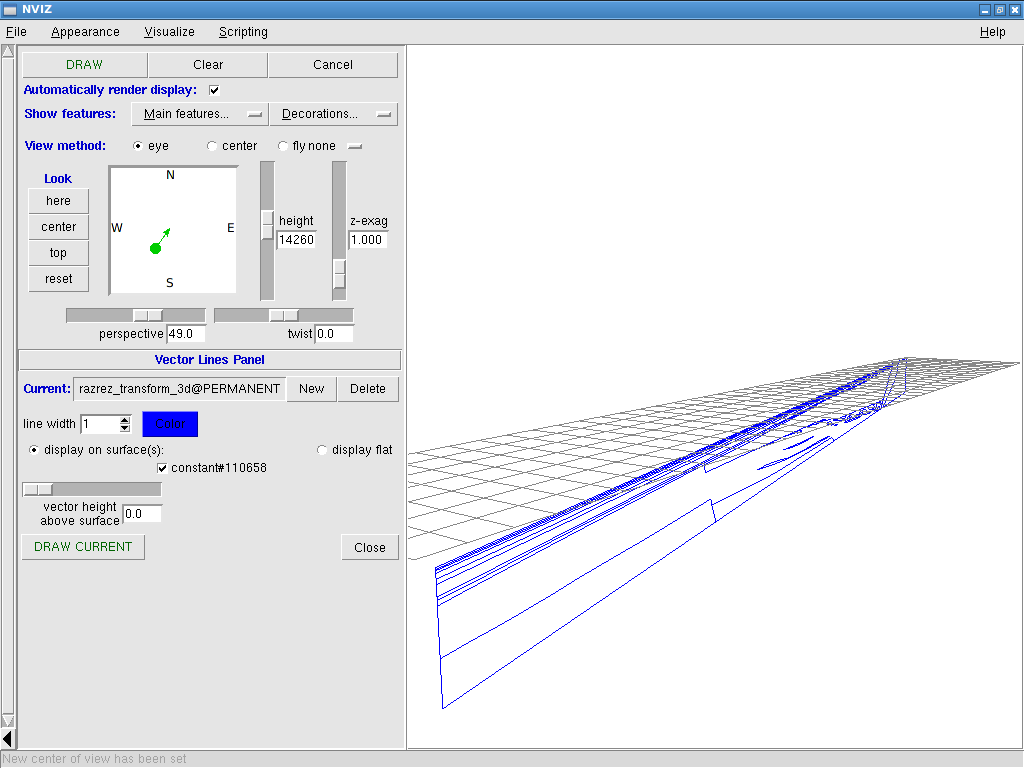Toggle Automatically render display checkbox

click(x=214, y=90)
